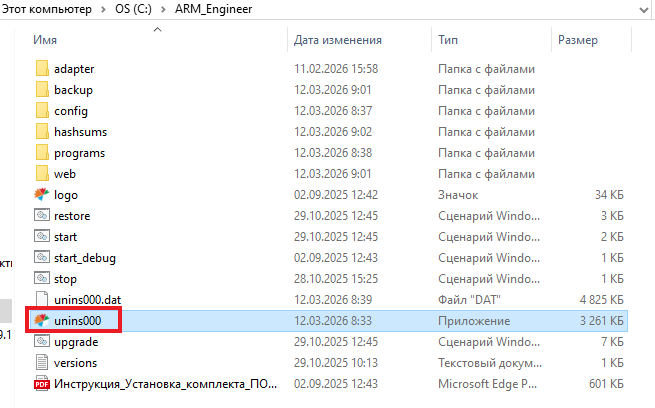
Task: Select the restore script file icon
Action: click(41, 216)
